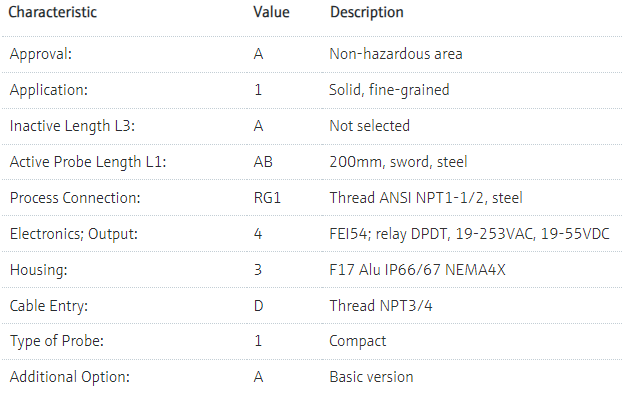Click Basic version in Additional Option row
Screen dimensions: 622x396
(371, 377)
